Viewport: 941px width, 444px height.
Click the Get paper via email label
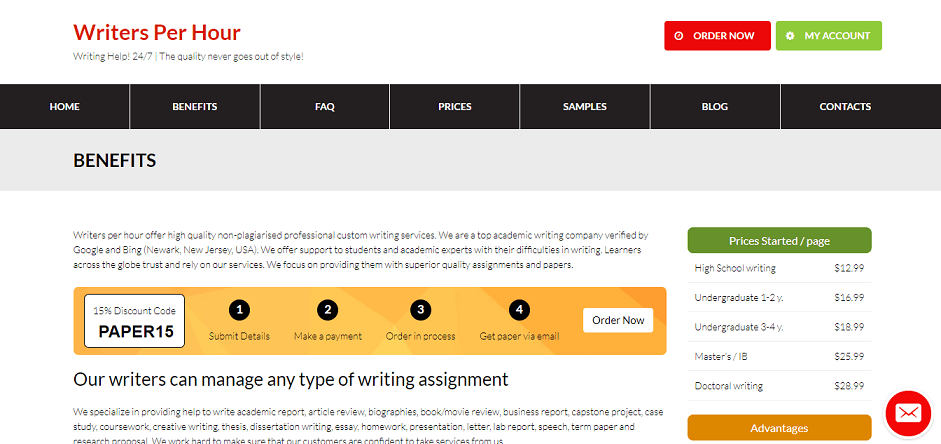pos(519,337)
